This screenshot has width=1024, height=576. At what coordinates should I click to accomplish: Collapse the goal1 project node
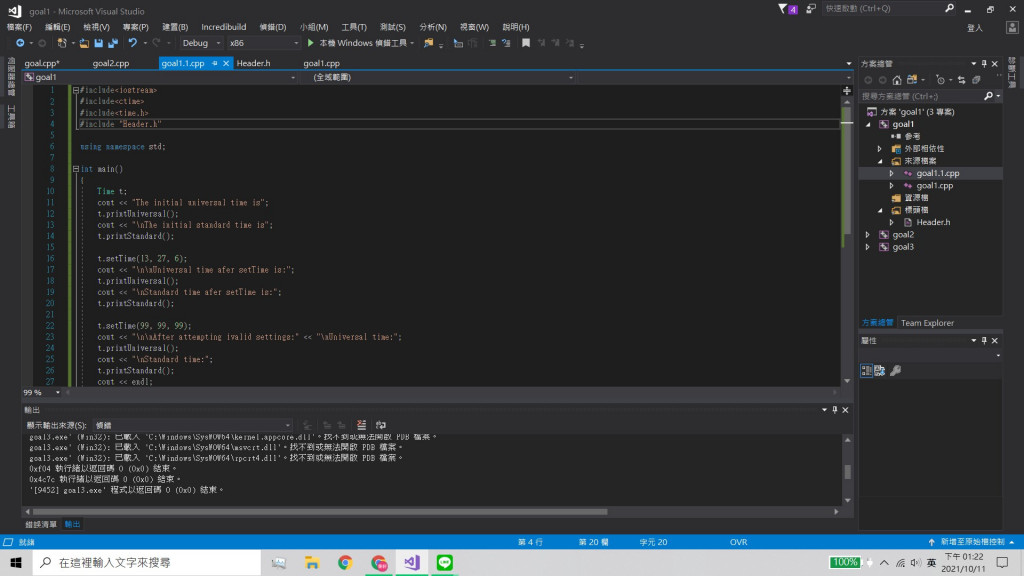point(868,124)
